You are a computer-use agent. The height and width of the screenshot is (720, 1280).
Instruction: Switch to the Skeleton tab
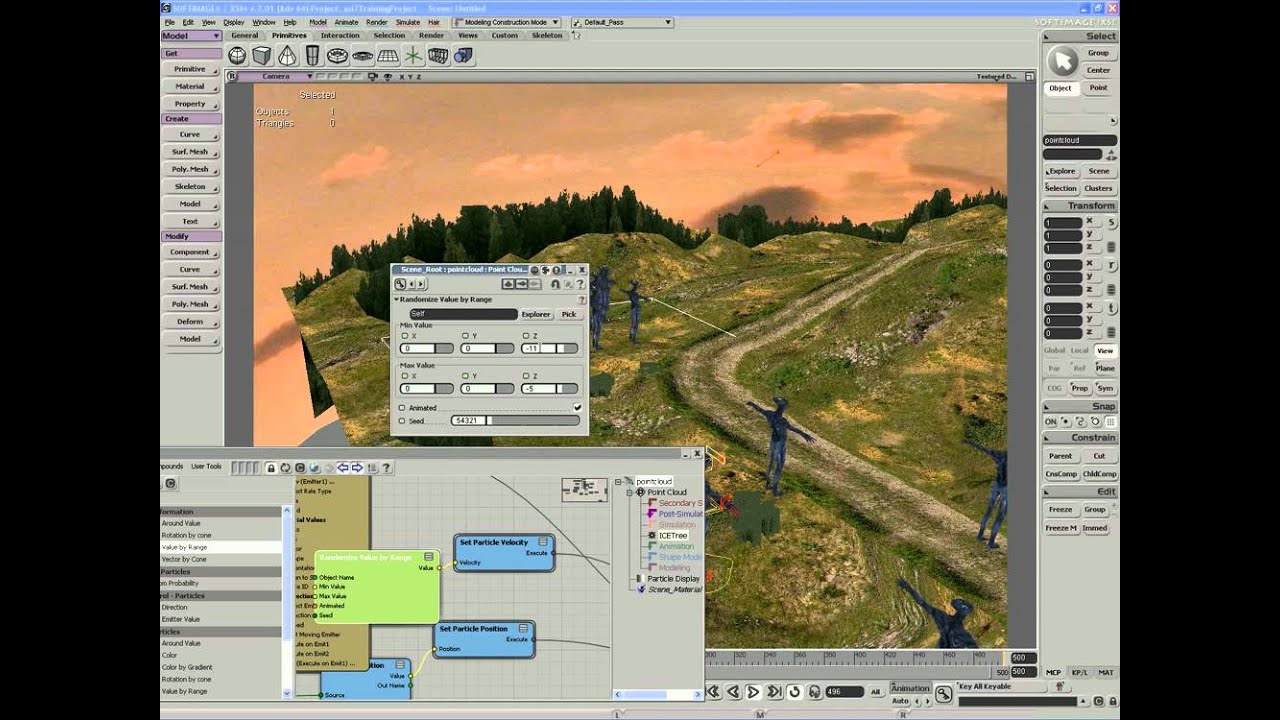(547, 35)
